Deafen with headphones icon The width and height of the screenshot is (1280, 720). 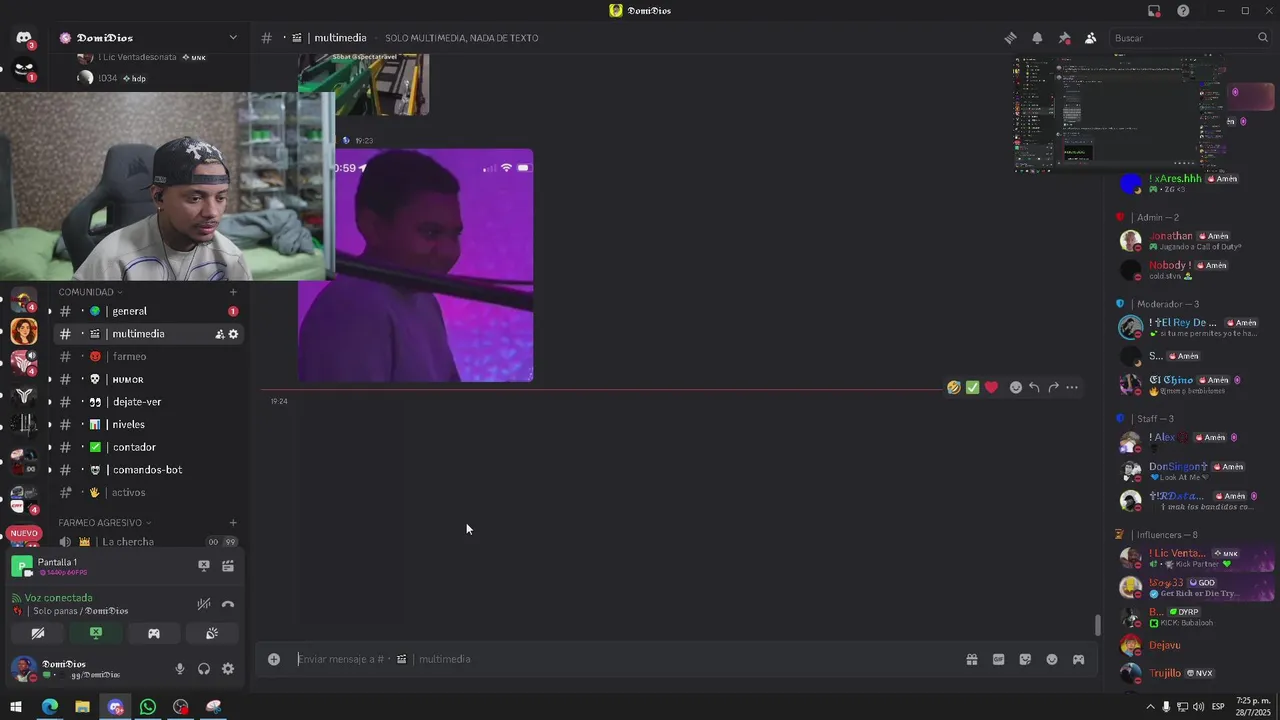click(204, 669)
